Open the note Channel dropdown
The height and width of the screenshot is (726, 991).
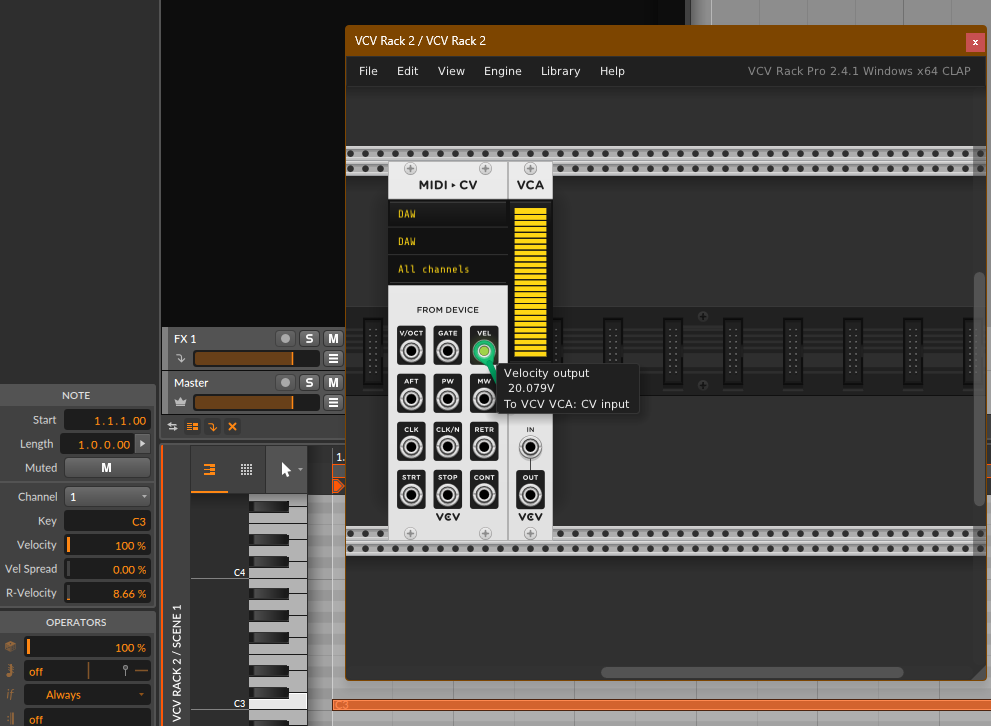[x=107, y=497]
